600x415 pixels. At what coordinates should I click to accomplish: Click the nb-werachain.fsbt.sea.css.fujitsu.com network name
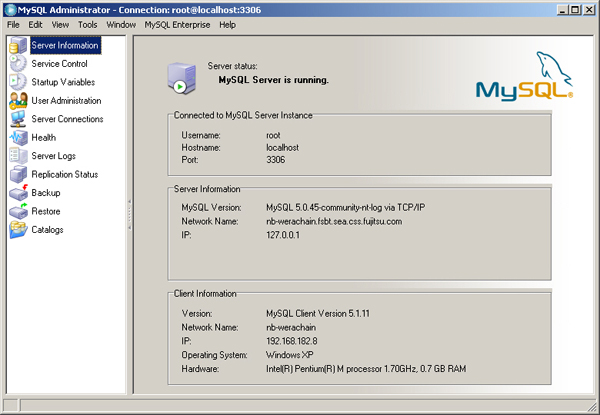point(334,221)
